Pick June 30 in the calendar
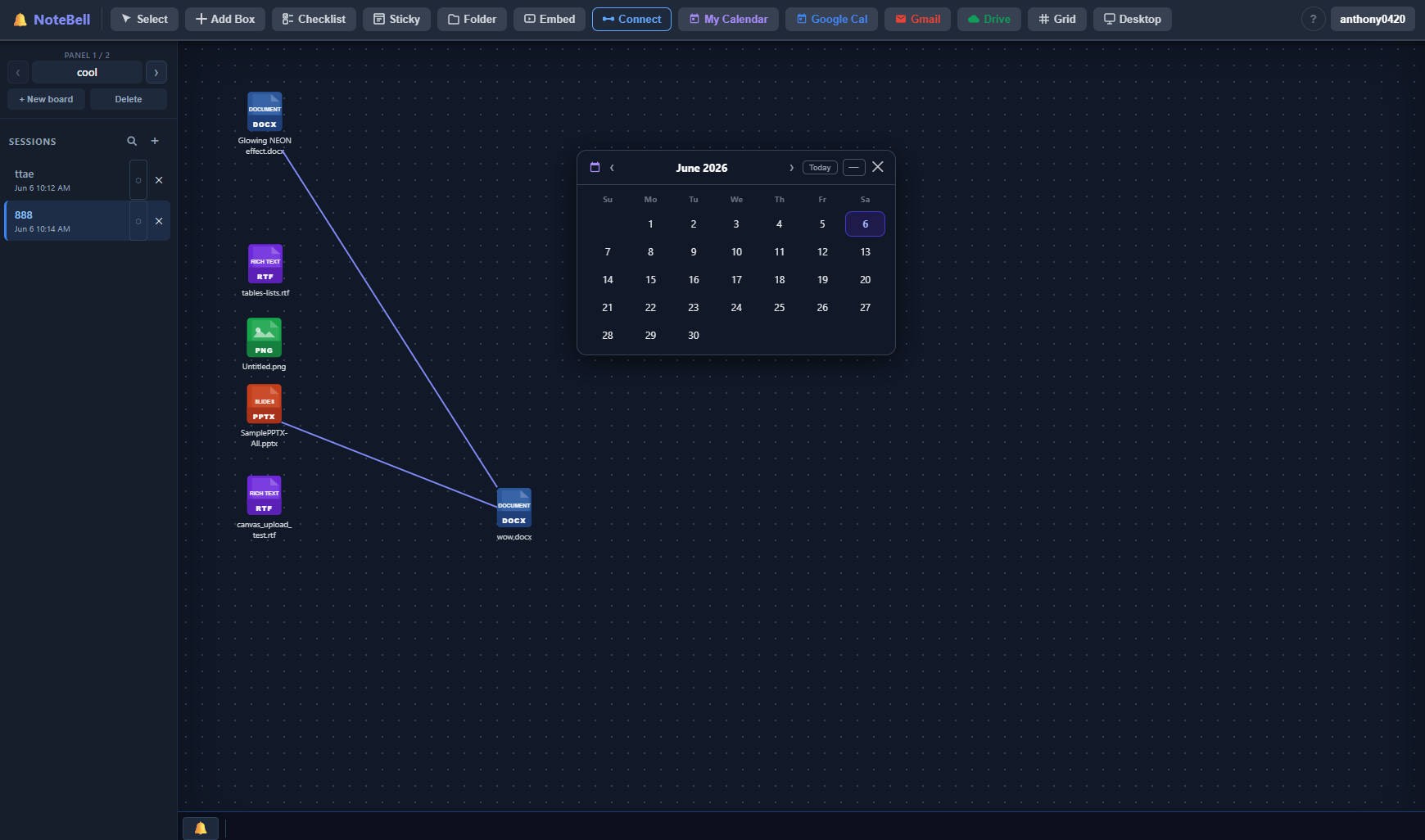This screenshot has height=840, width=1425. 694,336
